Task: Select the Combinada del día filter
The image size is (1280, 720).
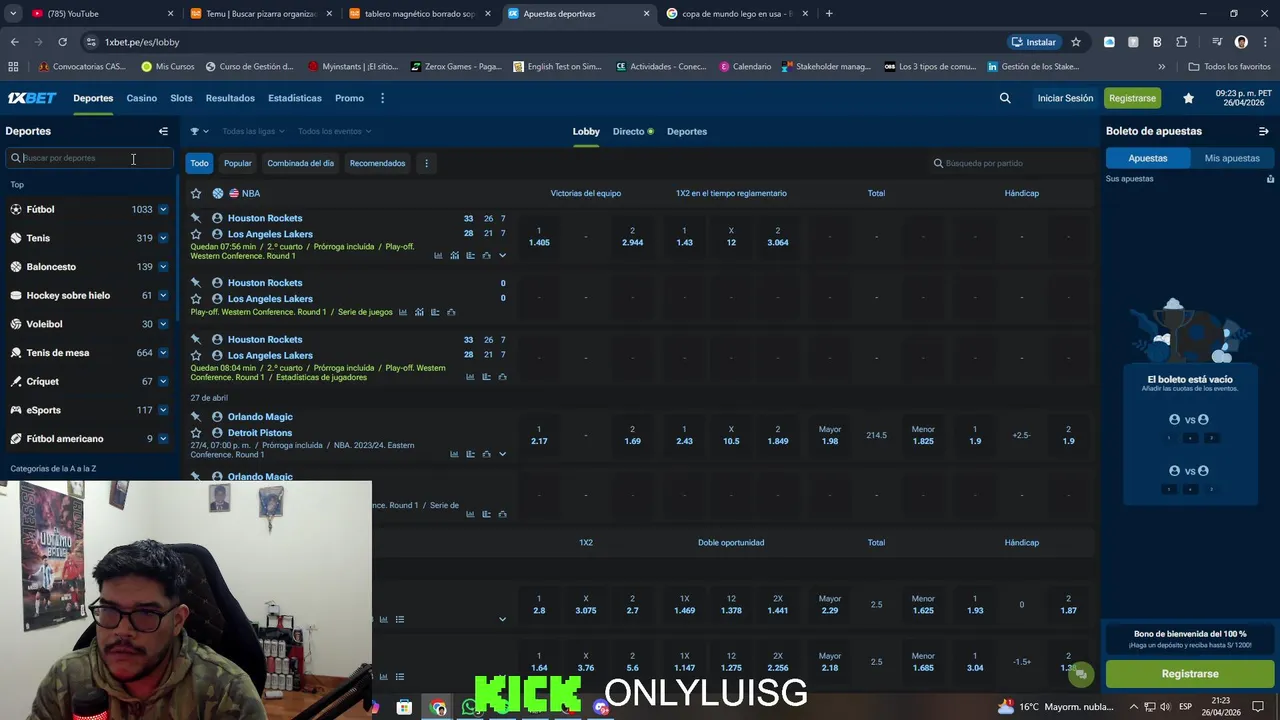Action: coord(300,163)
